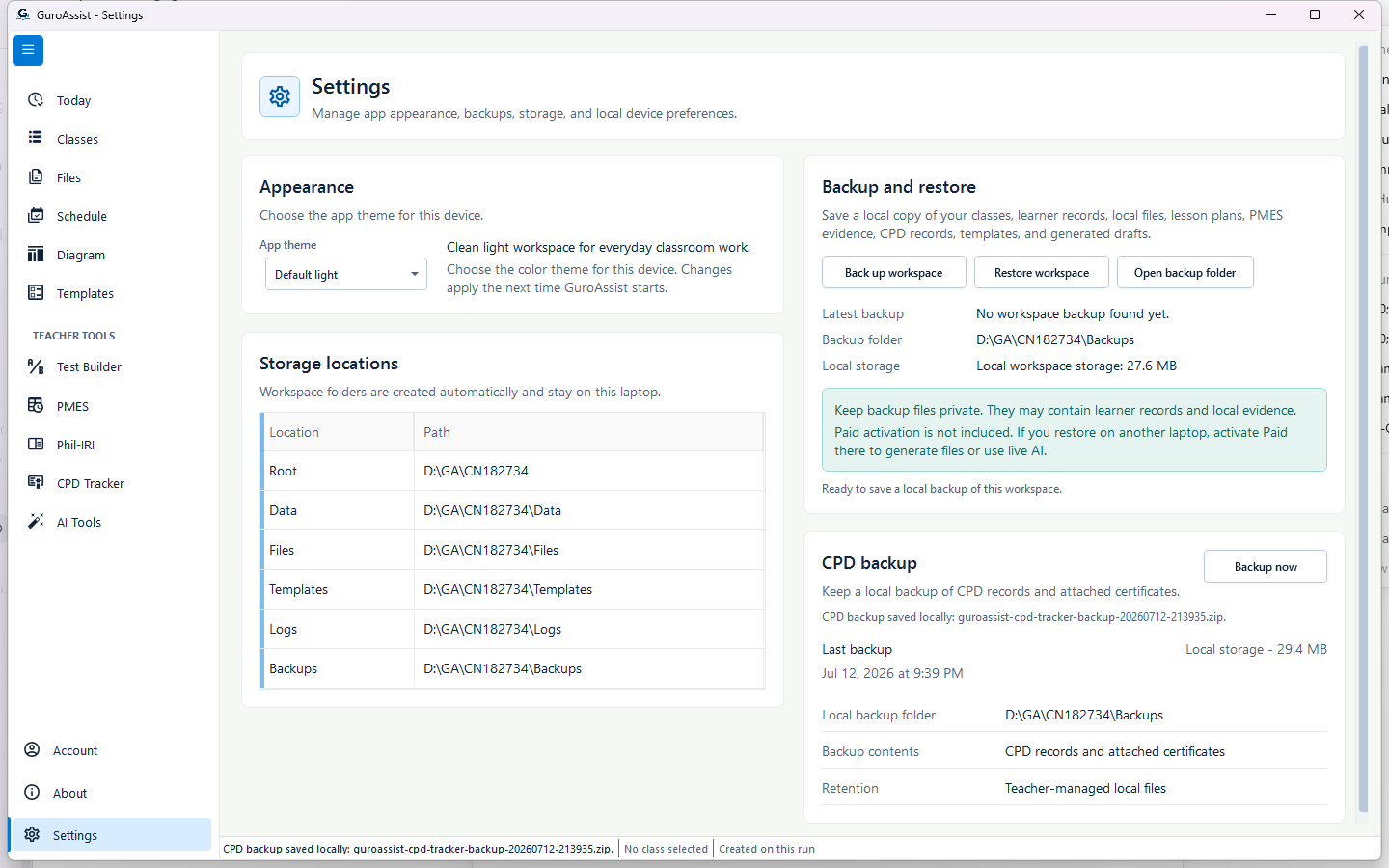This screenshot has width=1389, height=868.
Task: Click the Settings header gear icon
Action: (280, 96)
